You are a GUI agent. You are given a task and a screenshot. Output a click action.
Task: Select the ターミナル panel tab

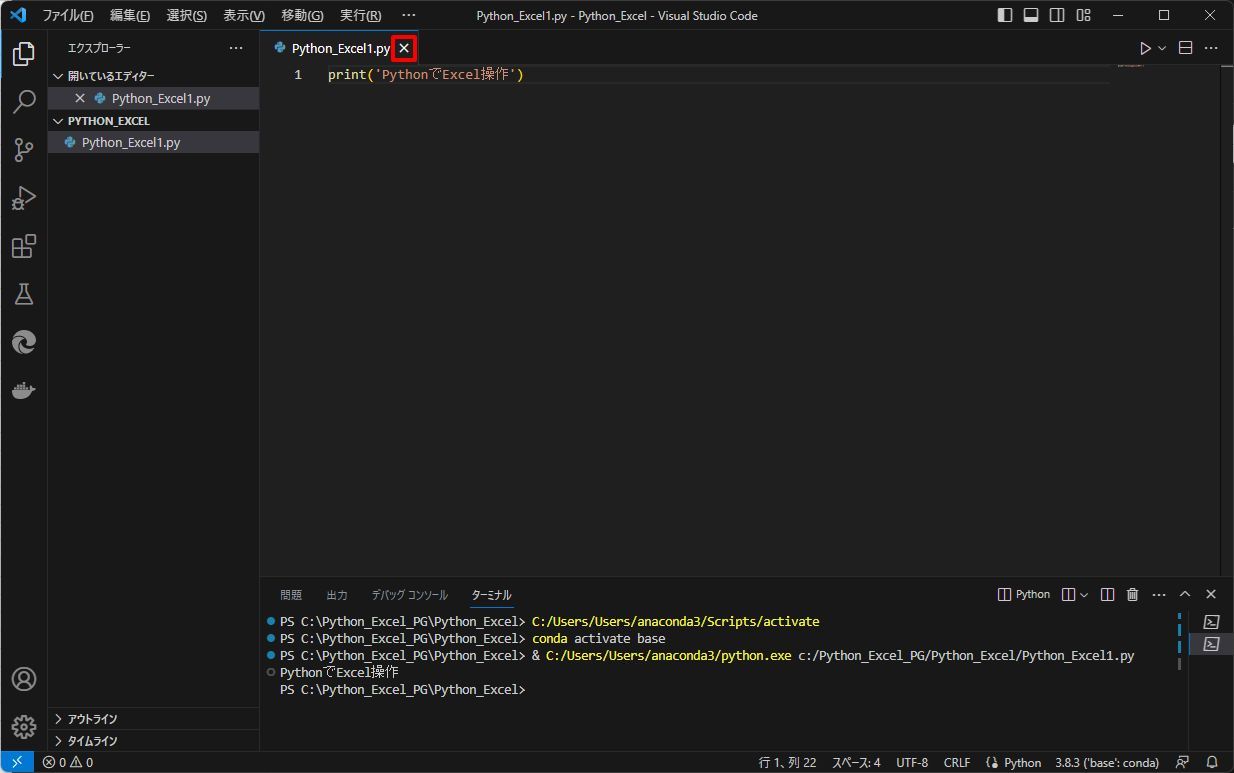[x=491, y=595]
